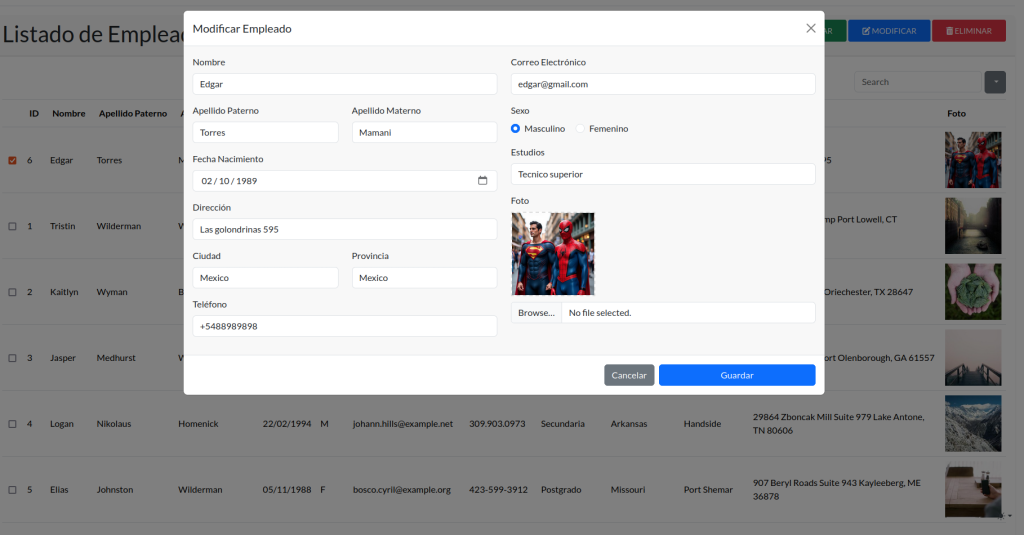Click the Secundaria cell in Logan row
Screen dimensions: 1024x535
pyautogui.click(x=563, y=424)
